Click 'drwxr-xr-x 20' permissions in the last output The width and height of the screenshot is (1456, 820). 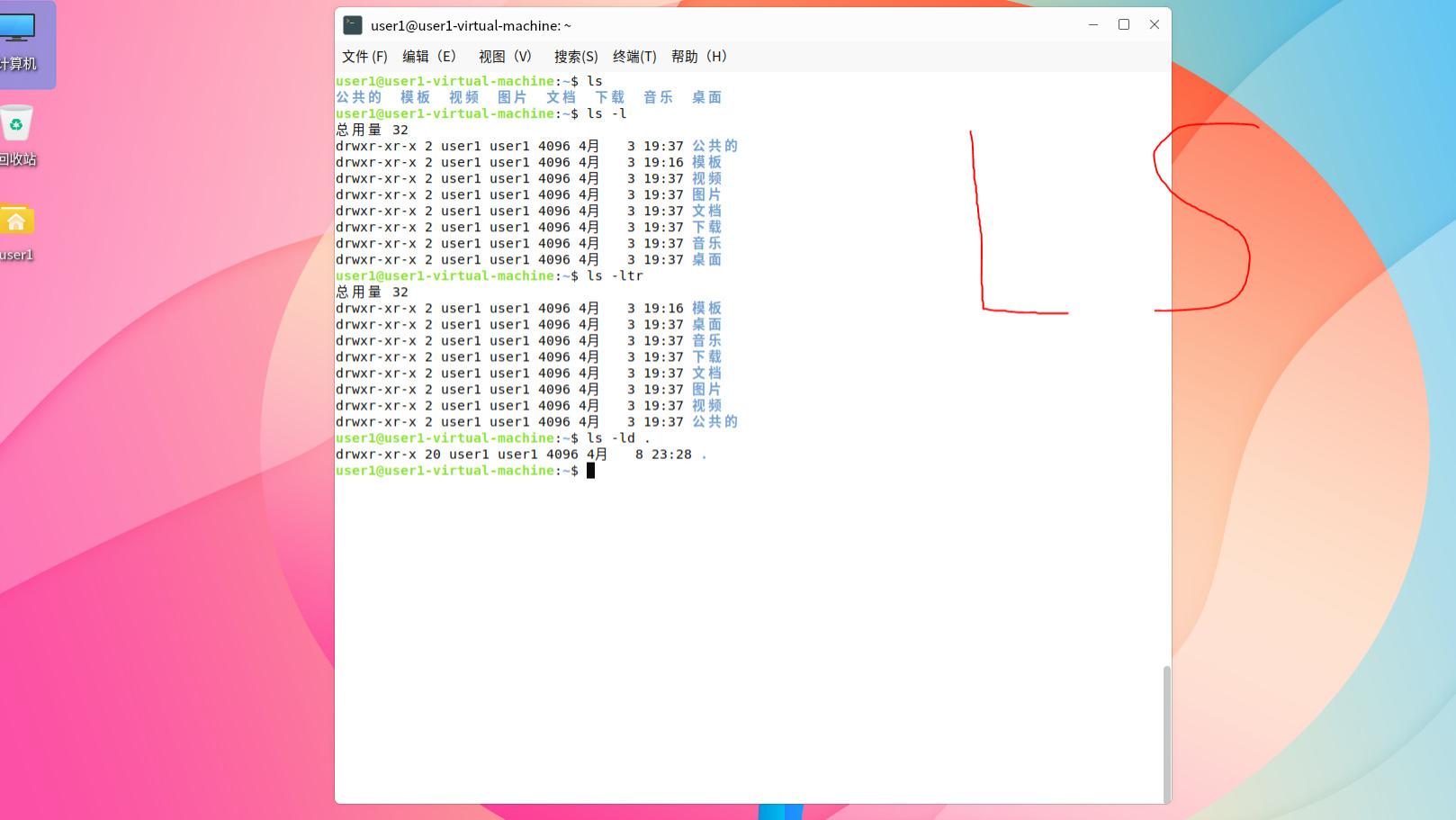[x=388, y=455]
